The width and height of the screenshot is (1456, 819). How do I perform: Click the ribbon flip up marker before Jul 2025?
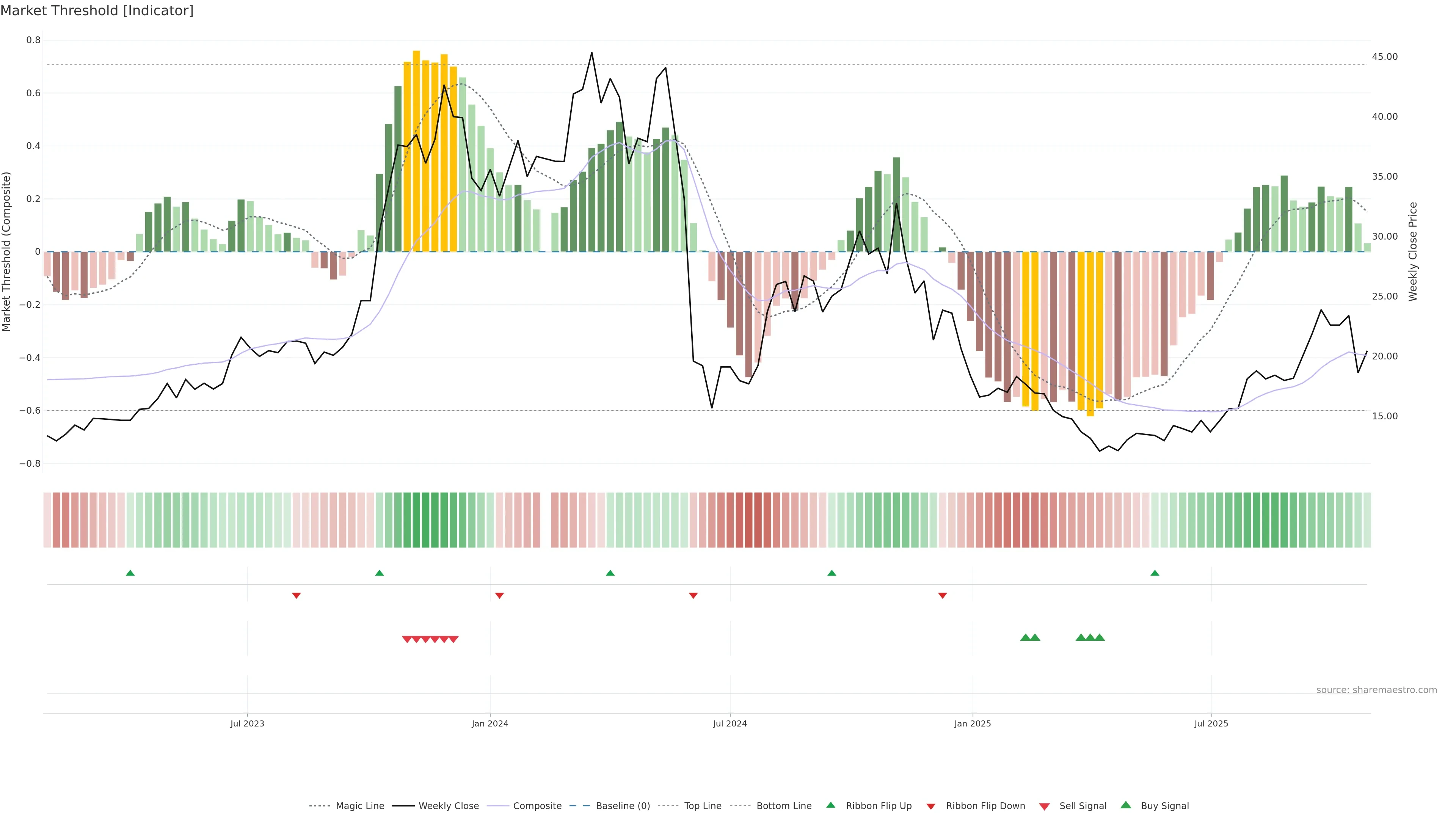click(x=1155, y=573)
